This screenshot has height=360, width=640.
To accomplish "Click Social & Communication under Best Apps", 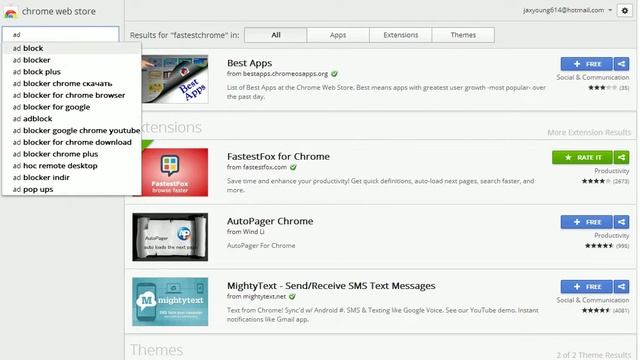I will pos(593,78).
